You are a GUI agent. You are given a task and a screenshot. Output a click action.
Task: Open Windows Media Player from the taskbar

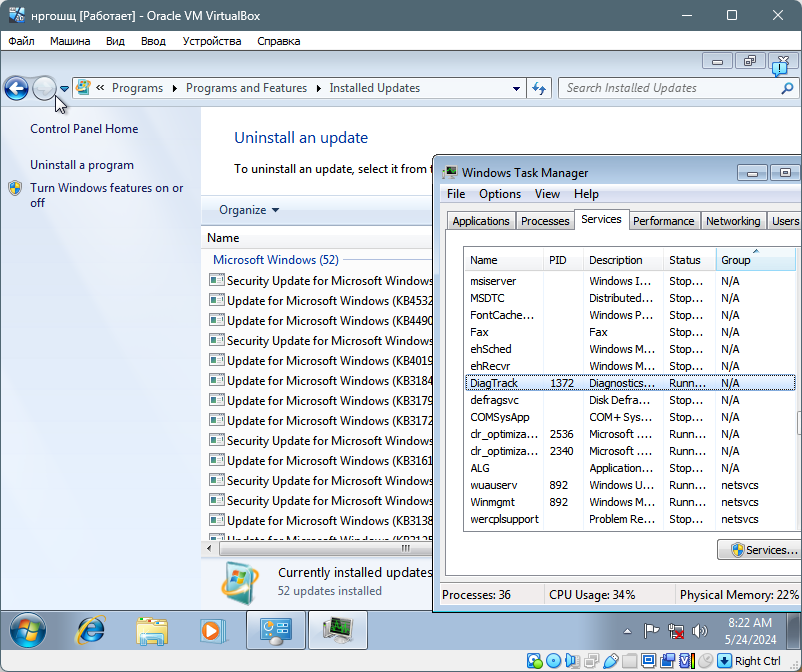click(211, 630)
